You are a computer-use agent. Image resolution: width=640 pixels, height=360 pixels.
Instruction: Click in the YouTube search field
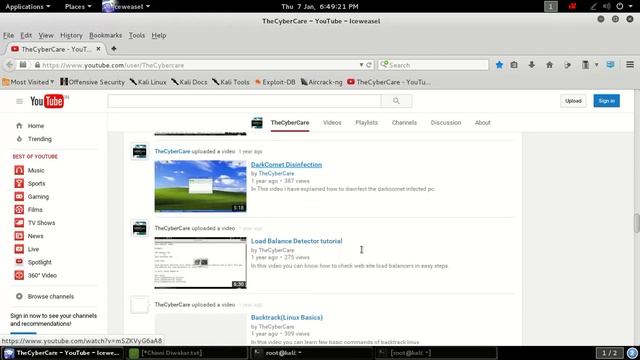point(244,101)
